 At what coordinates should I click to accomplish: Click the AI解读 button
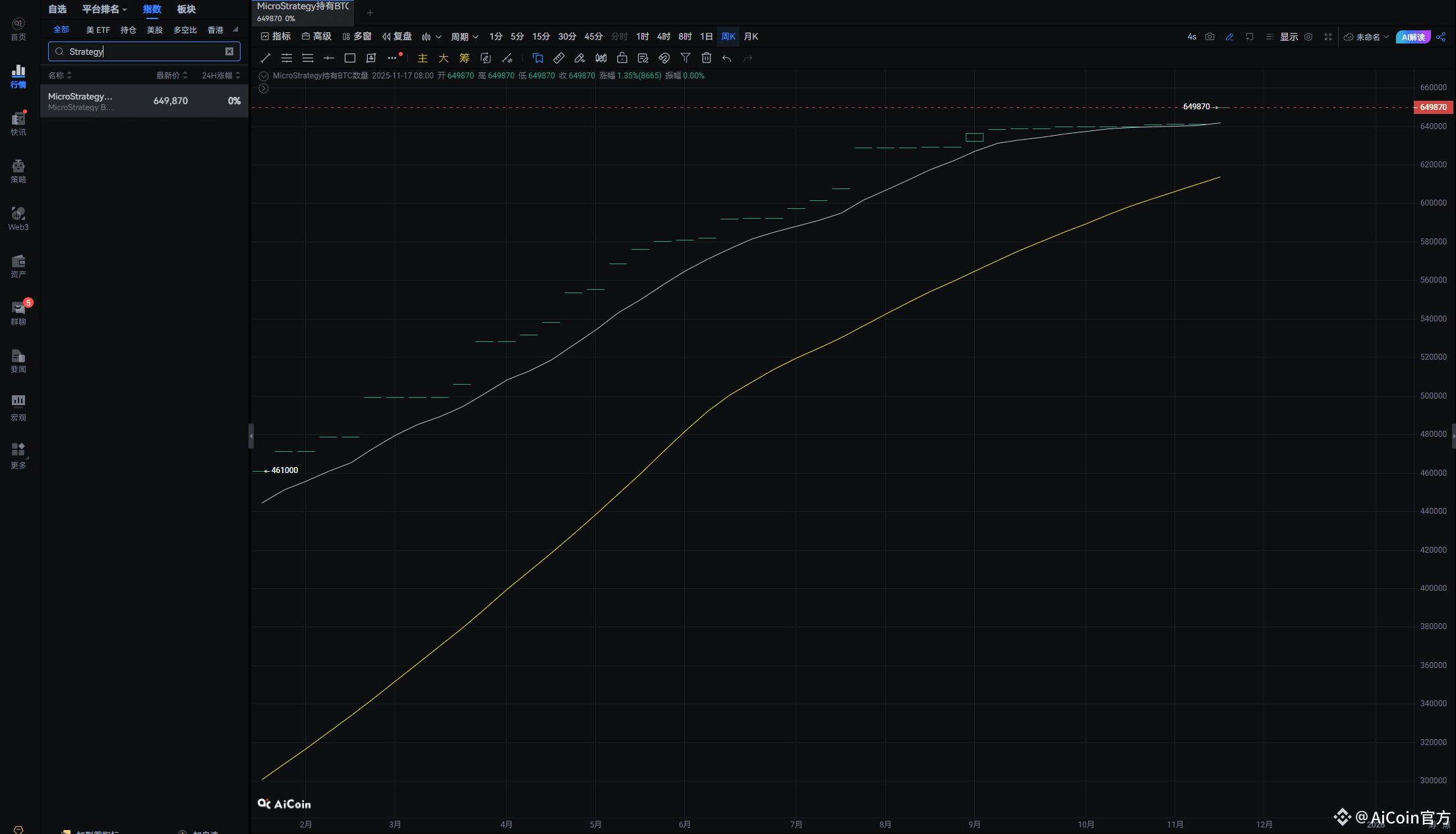pyautogui.click(x=1413, y=37)
